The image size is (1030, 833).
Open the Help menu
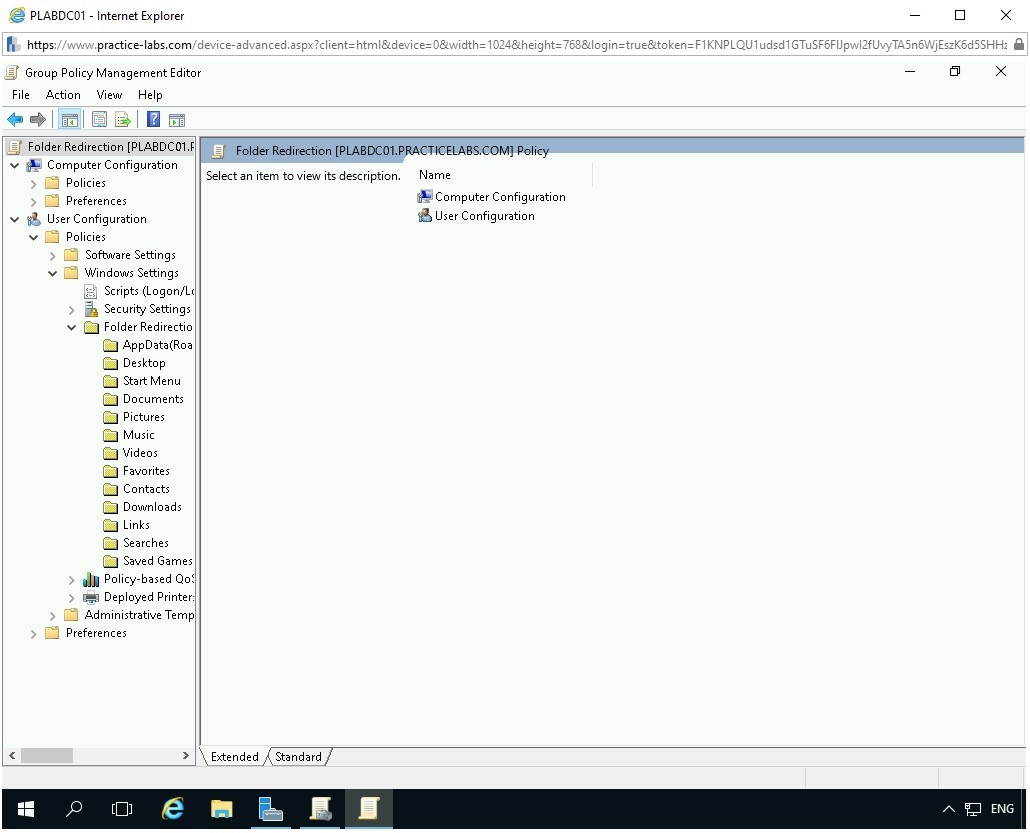(x=150, y=95)
